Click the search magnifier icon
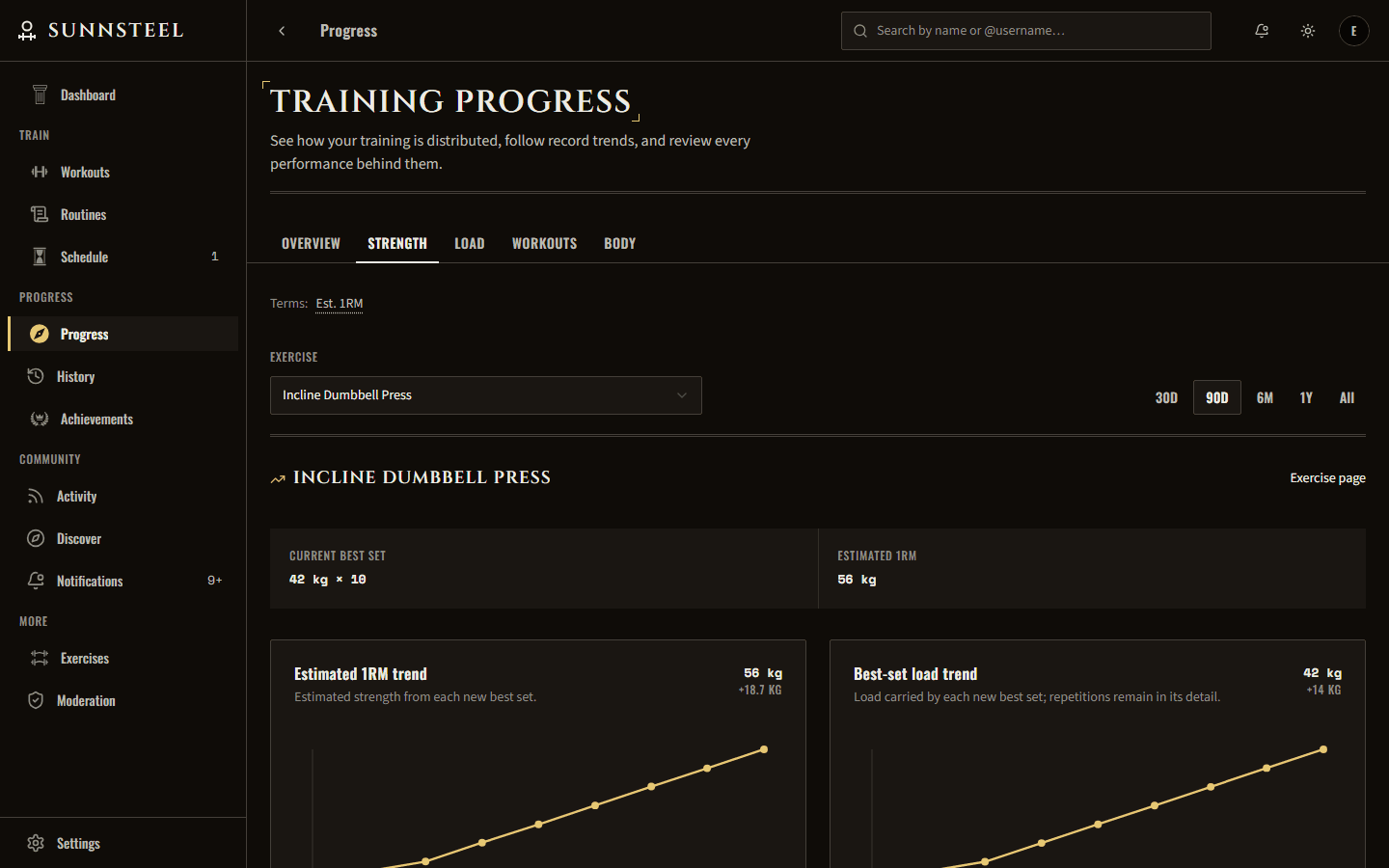Image resolution: width=1389 pixels, height=868 pixels. click(860, 31)
